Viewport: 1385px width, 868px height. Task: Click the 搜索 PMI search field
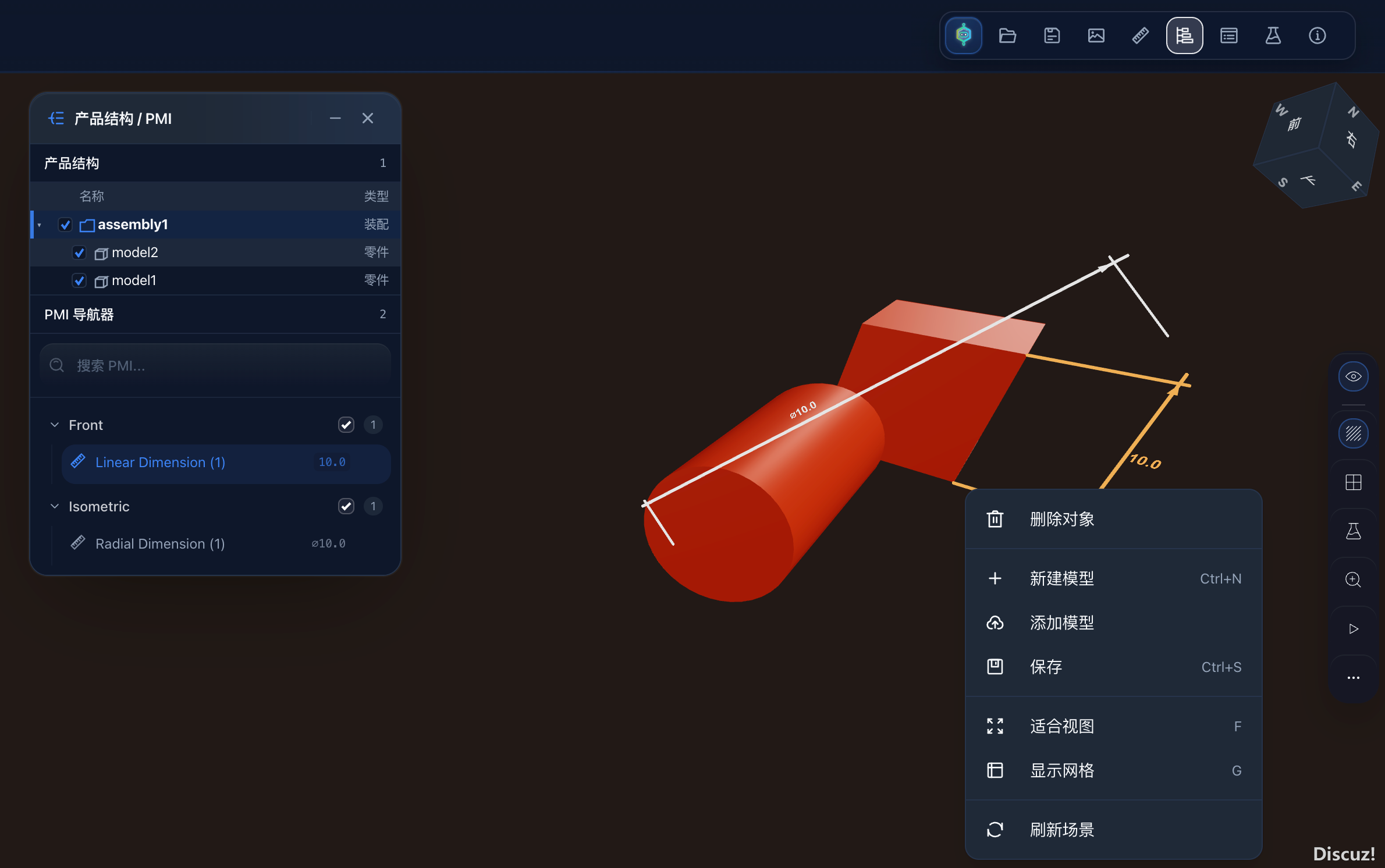tap(215, 366)
